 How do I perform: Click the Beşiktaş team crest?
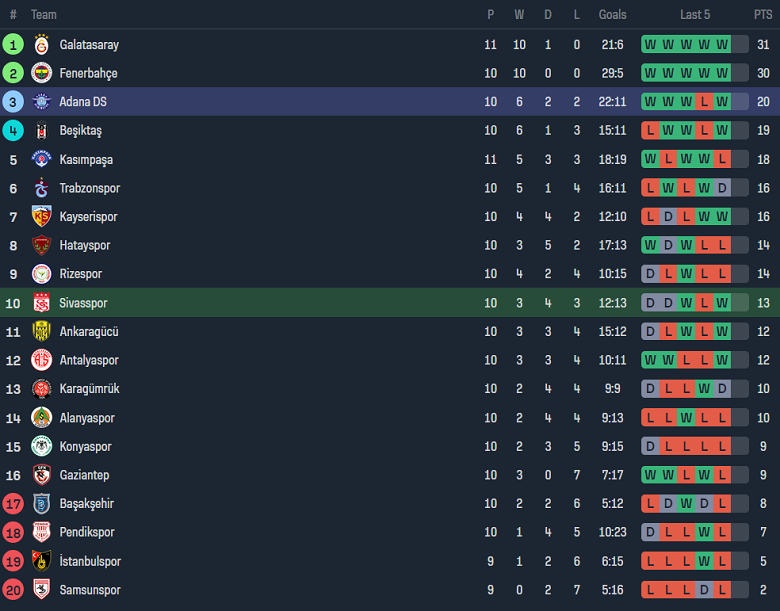41,131
